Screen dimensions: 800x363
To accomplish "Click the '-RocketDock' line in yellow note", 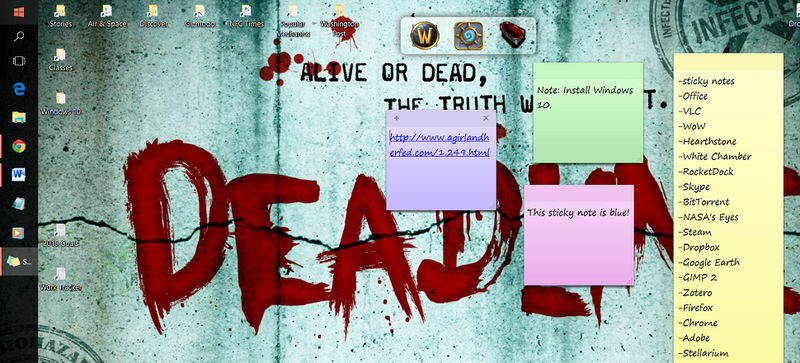I will [706, 172].
